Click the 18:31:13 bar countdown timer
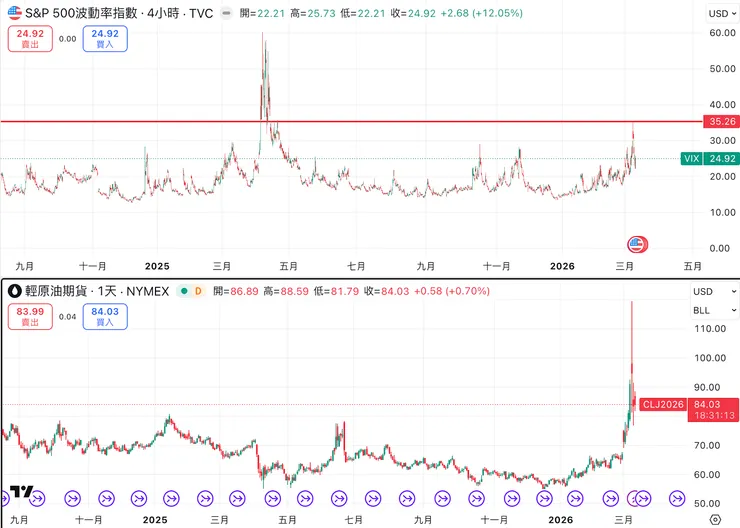 (713, 416)
